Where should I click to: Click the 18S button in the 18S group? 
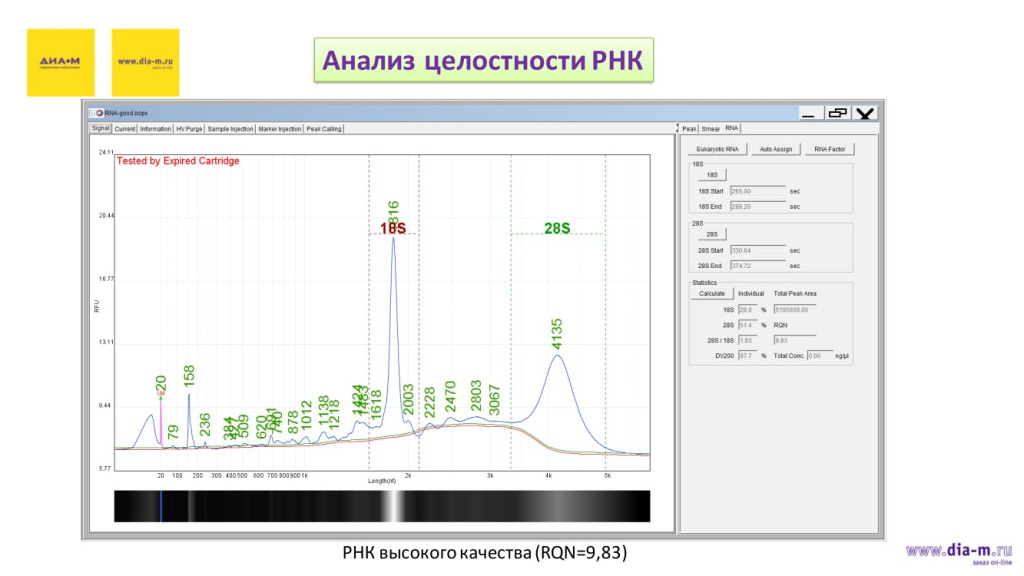(x=712, y=175)
